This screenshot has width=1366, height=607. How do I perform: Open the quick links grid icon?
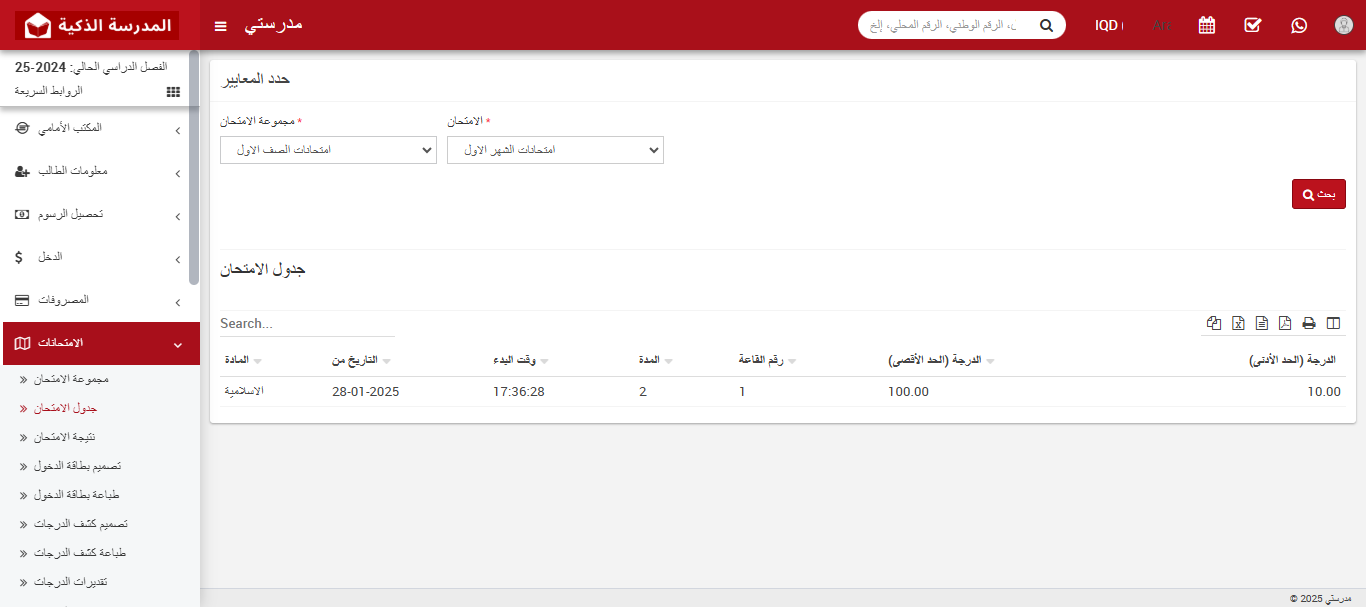(172, 92)
